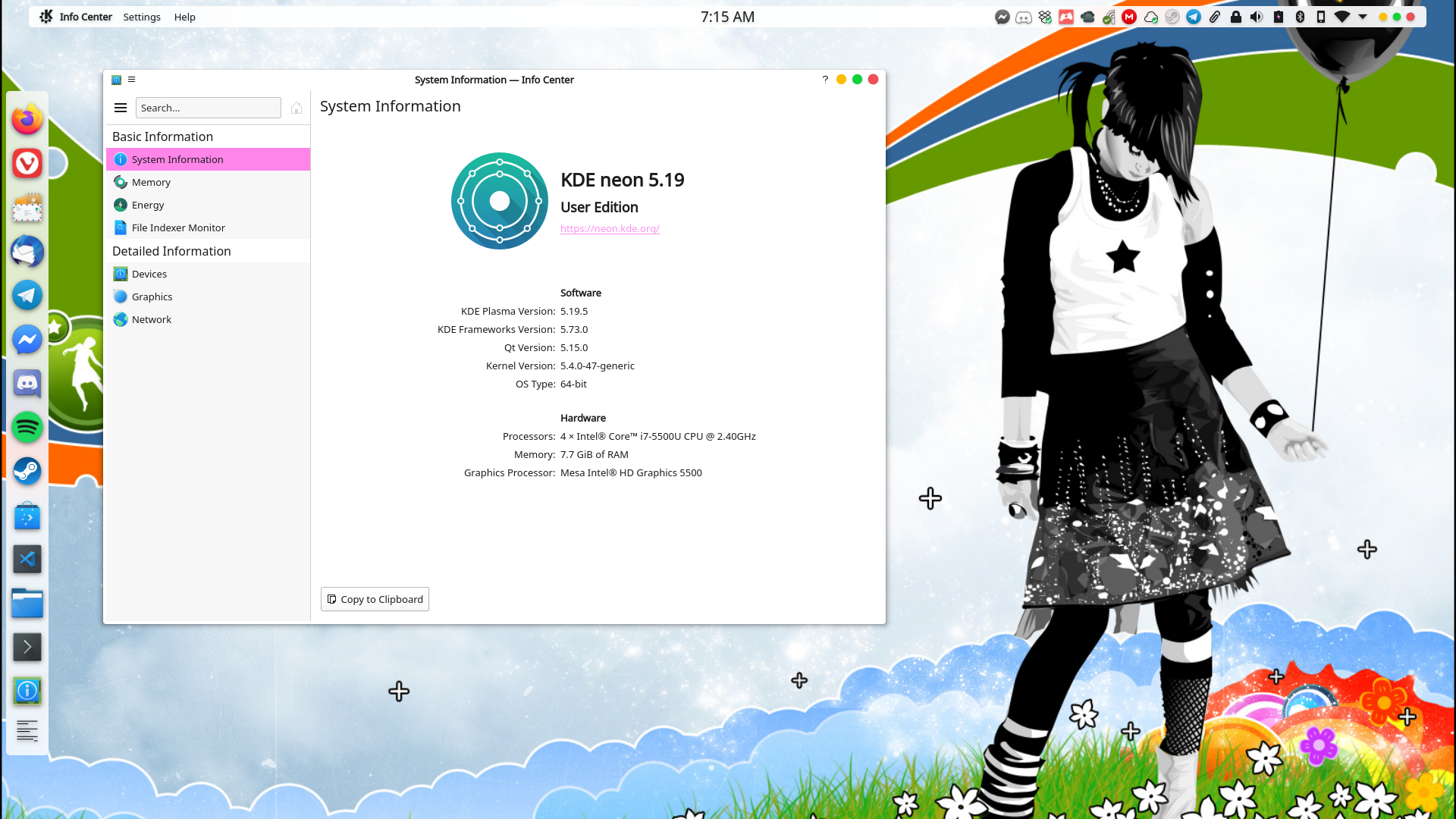Launch Vivaldi browser from the dock

pos(27,163)
